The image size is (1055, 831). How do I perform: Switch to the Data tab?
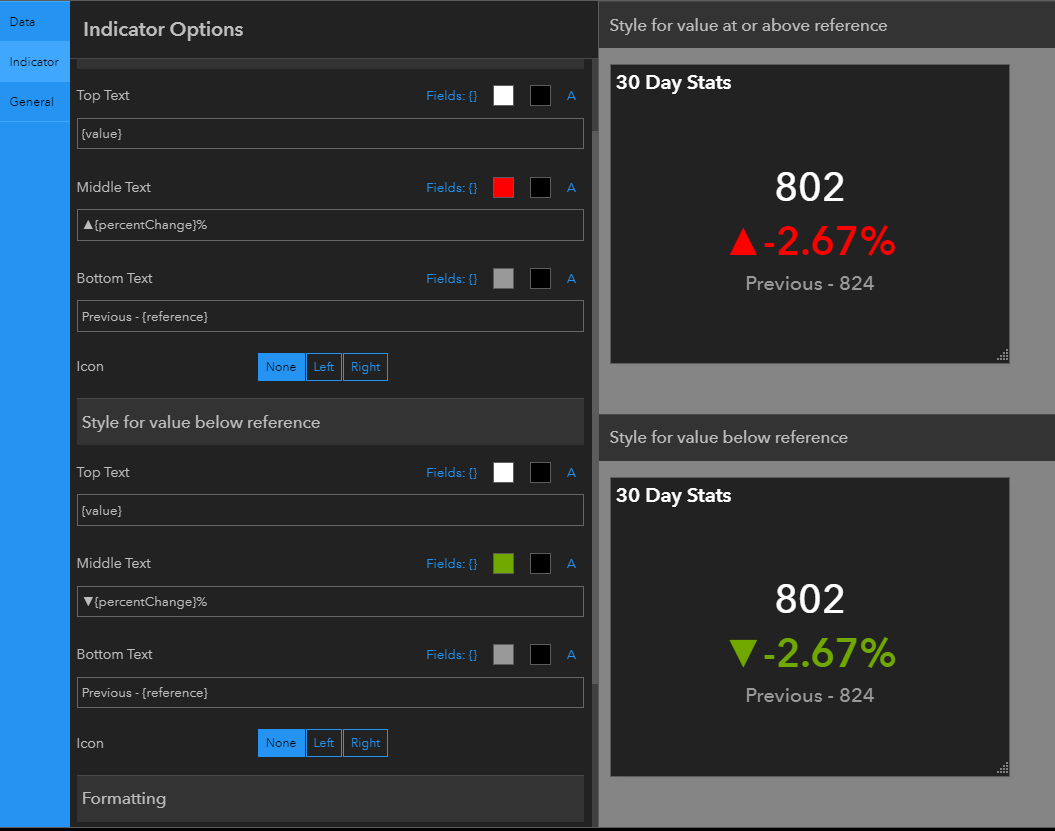(x=22, y=21)
